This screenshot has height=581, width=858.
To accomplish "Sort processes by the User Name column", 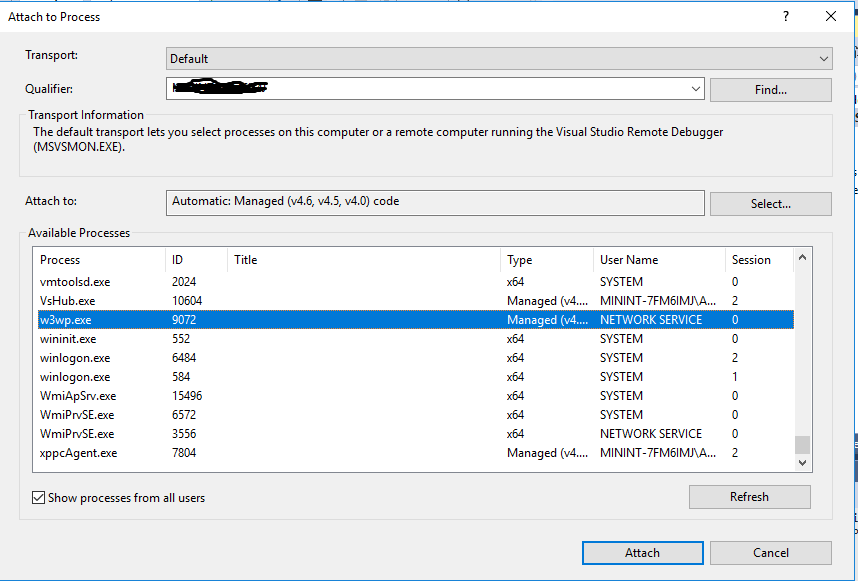I will point(627,259).
